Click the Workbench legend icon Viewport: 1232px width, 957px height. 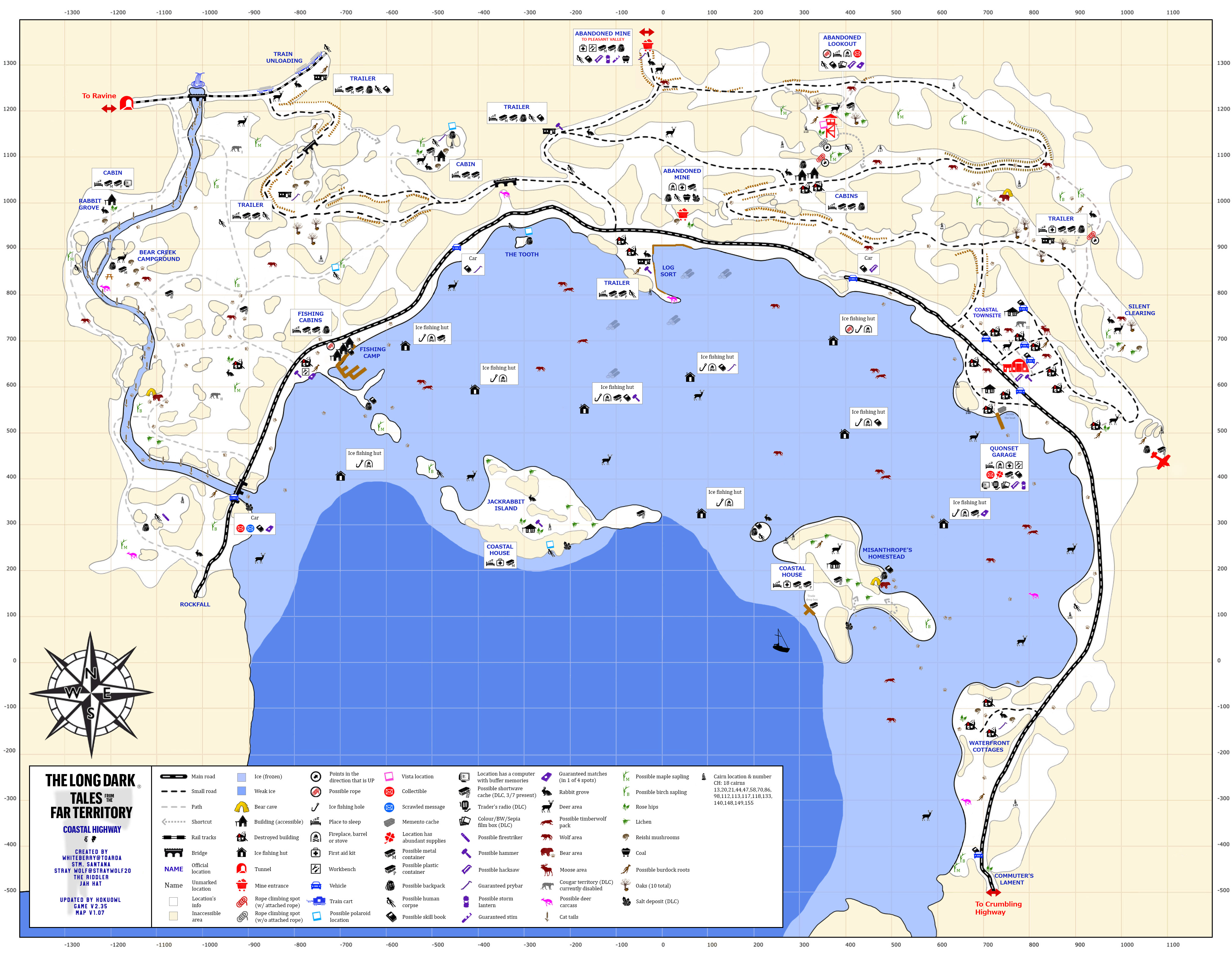click(x=316, y=869)
